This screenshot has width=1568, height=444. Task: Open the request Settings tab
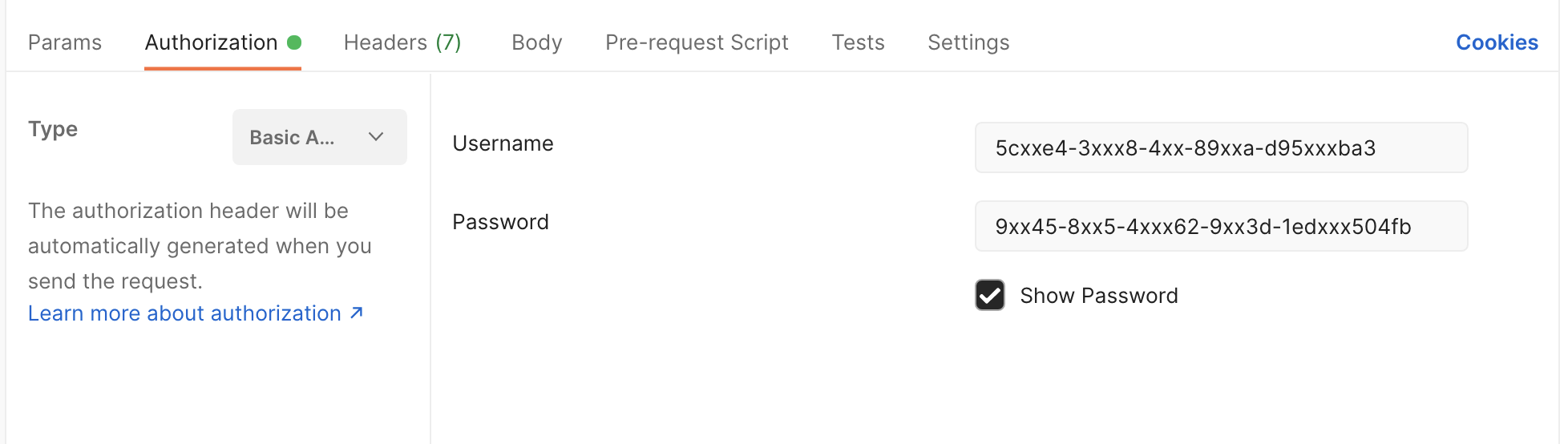[968, 42]
